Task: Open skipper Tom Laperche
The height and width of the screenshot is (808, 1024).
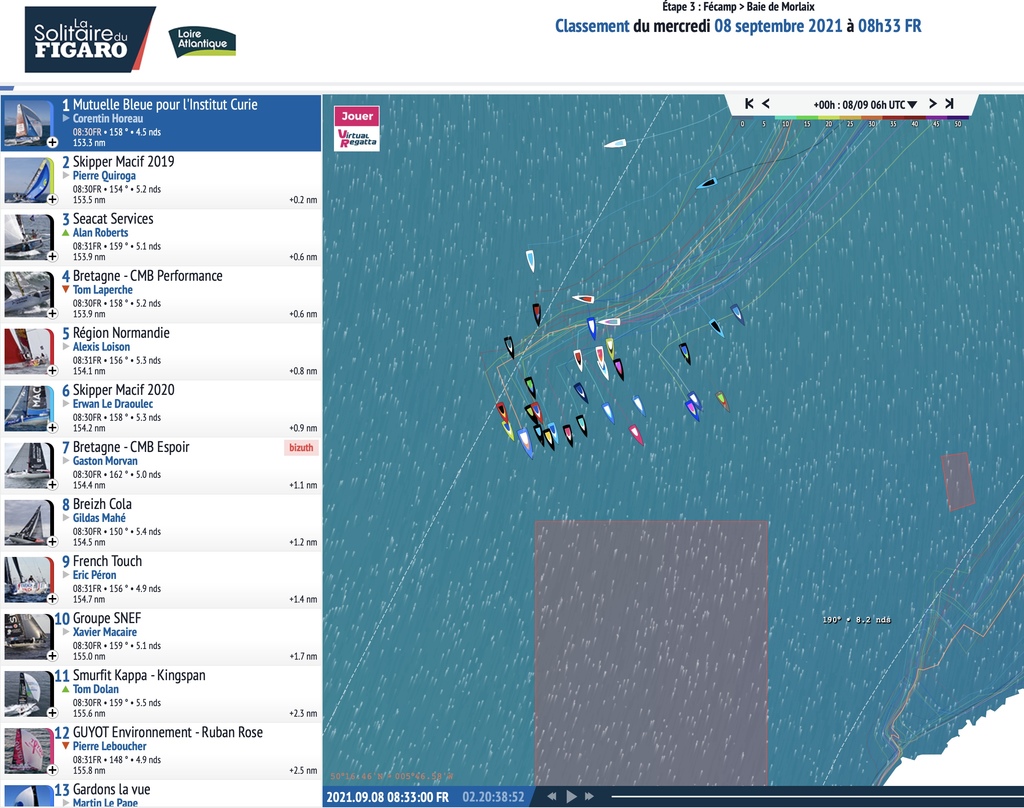Action: point(103,289)
